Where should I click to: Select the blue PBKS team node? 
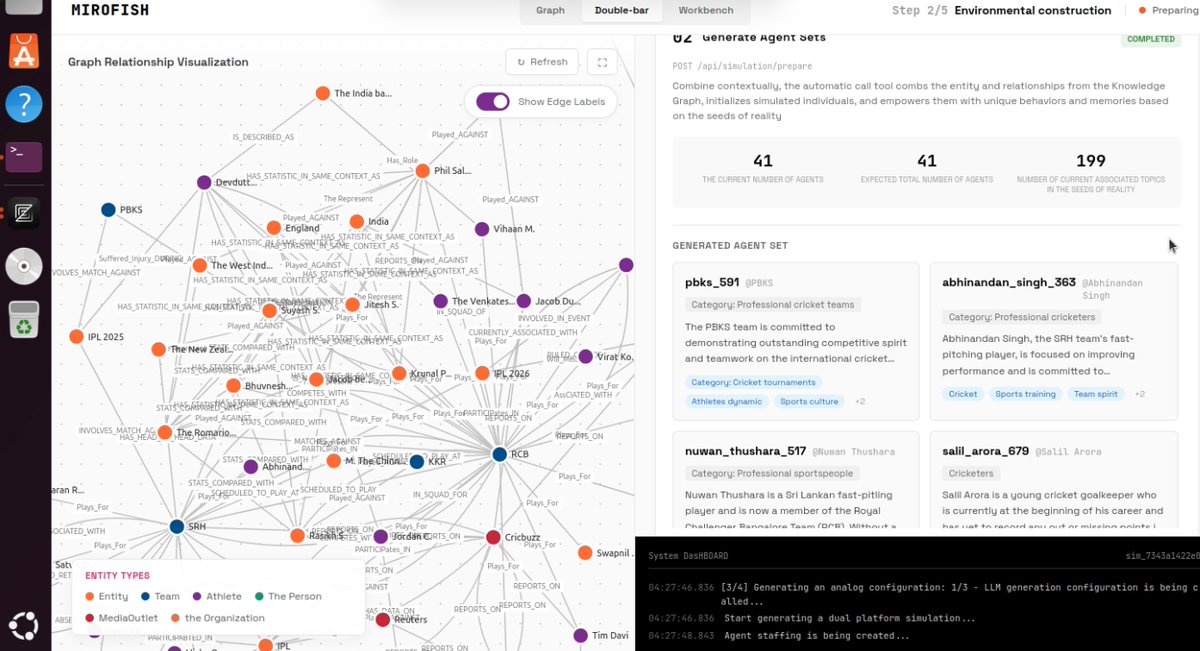pyautogui.click(x=108, y=210)
